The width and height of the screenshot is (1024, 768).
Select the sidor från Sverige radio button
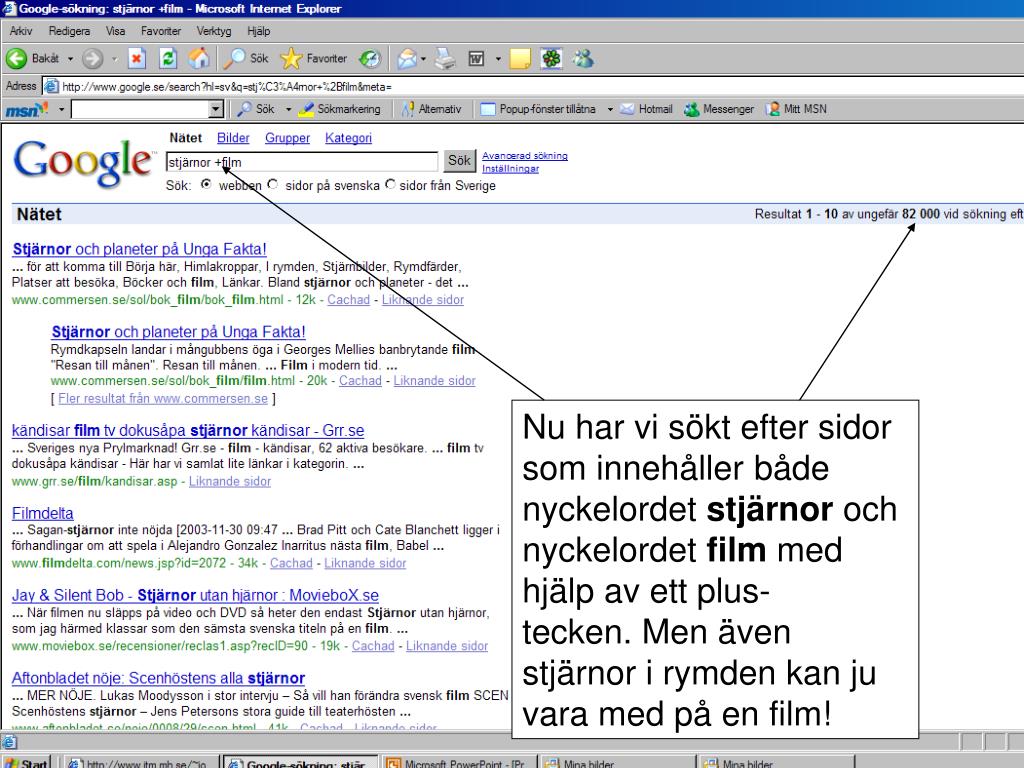click(390, 185)
